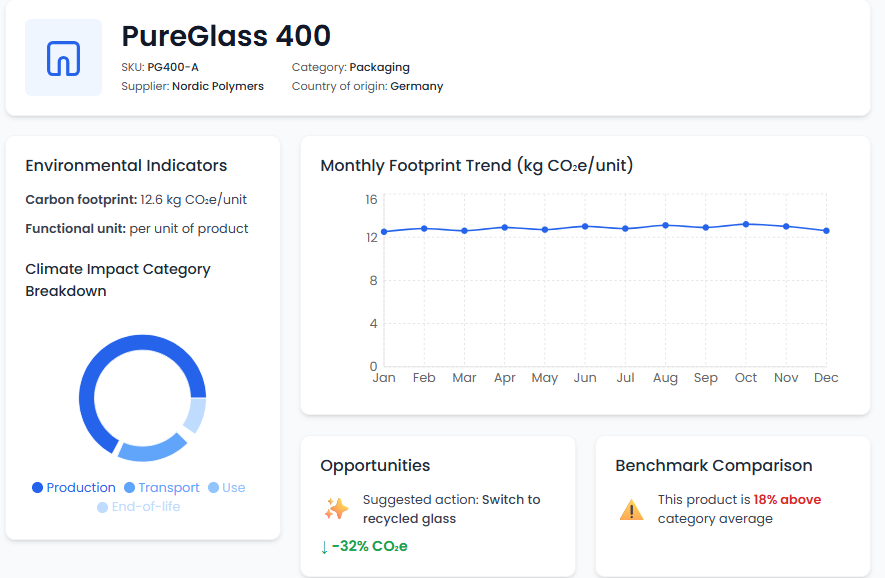Toggle the Production legend item
The image size is (885, 578).
tap(74, 488)
